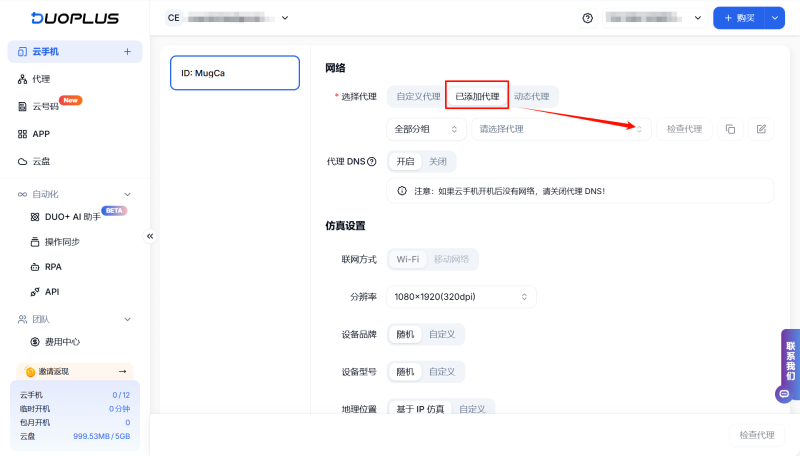Viewport: 800px width, 456px height.
Task: Turn off 代理 DNS with 关闭
Action: pyautogui.click(x=438, y=161)
